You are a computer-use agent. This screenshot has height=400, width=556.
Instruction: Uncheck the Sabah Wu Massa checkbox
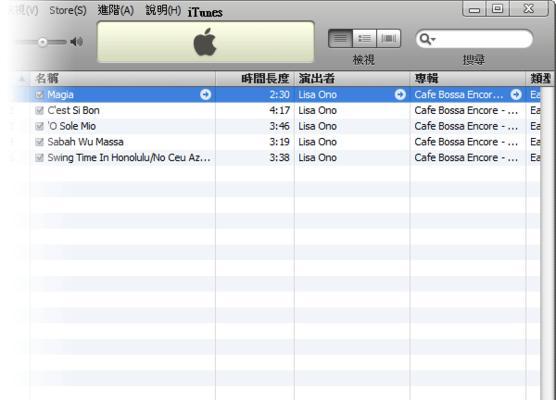click(39, 142)
